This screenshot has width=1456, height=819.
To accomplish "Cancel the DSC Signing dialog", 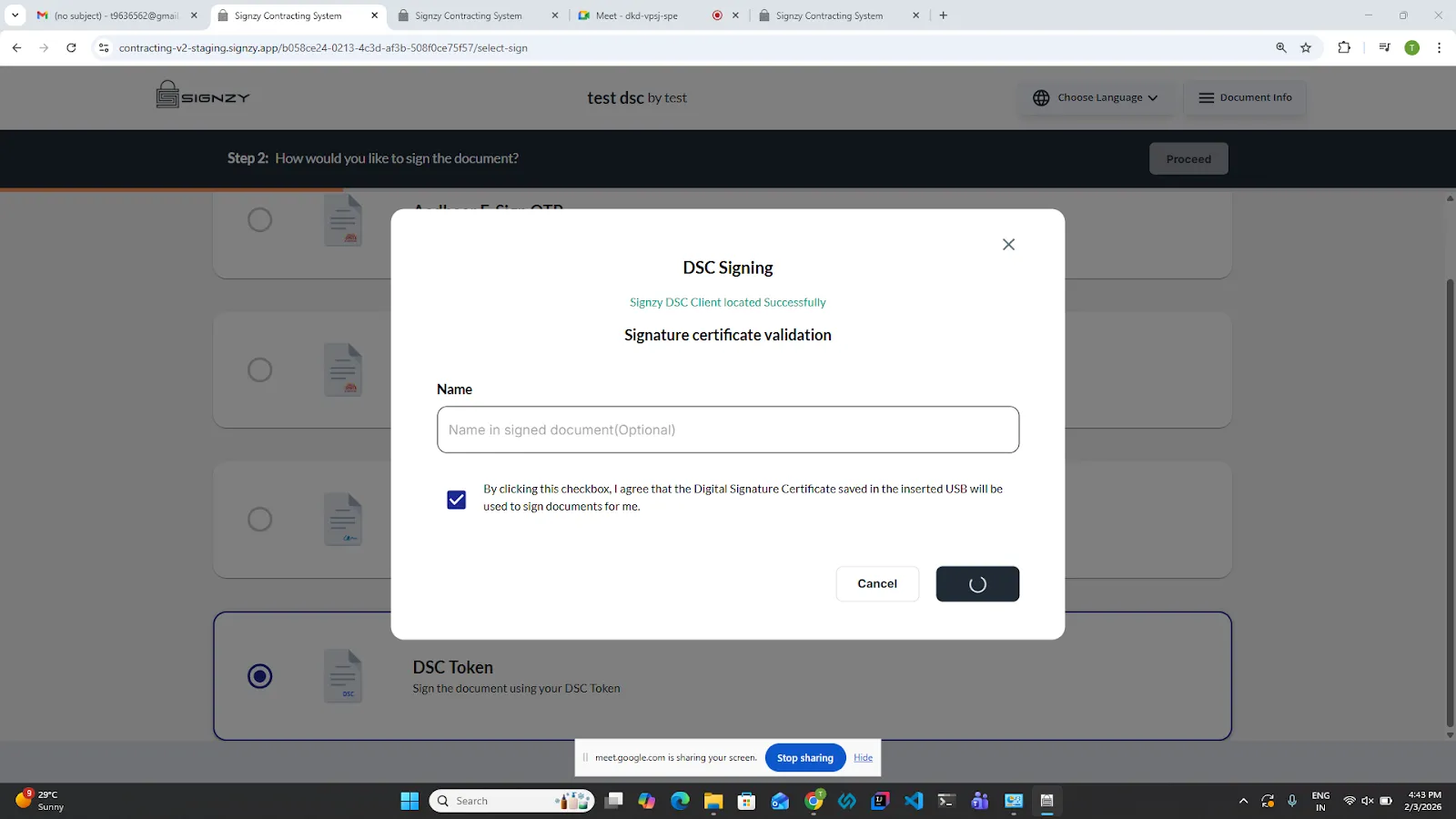I will 877,583.
